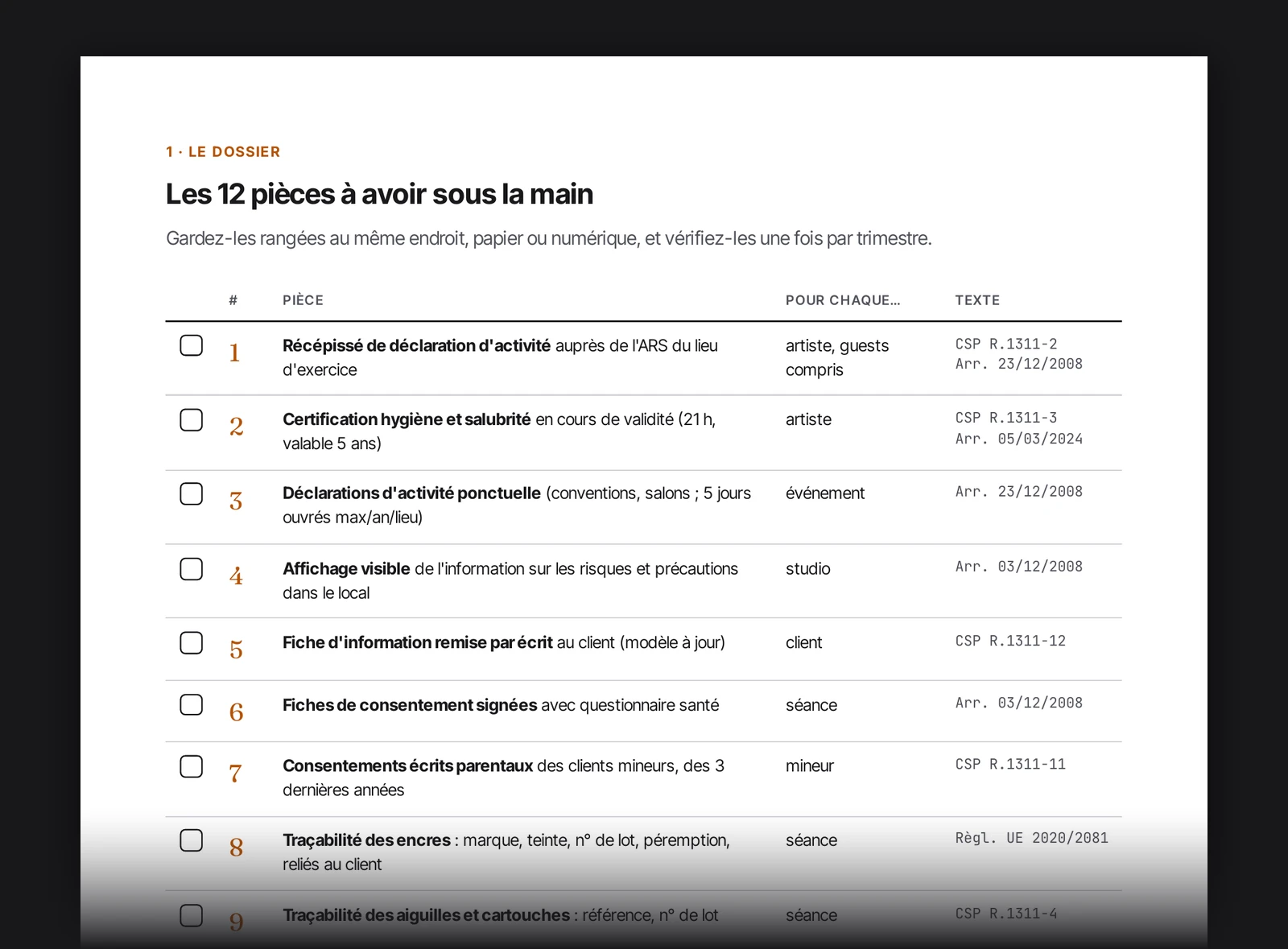This screenshot has height=949, width=1288.
Task: Click the client cell in row 5
Action: tap(803, 642)
